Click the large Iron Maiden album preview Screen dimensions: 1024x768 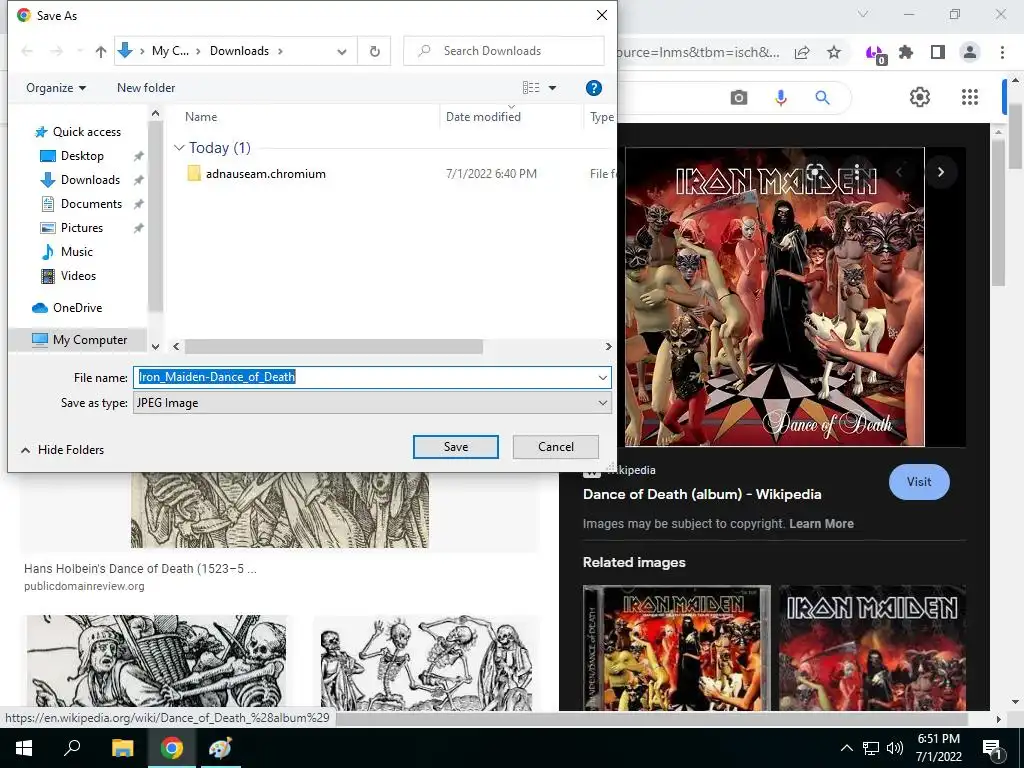(775, 297)
